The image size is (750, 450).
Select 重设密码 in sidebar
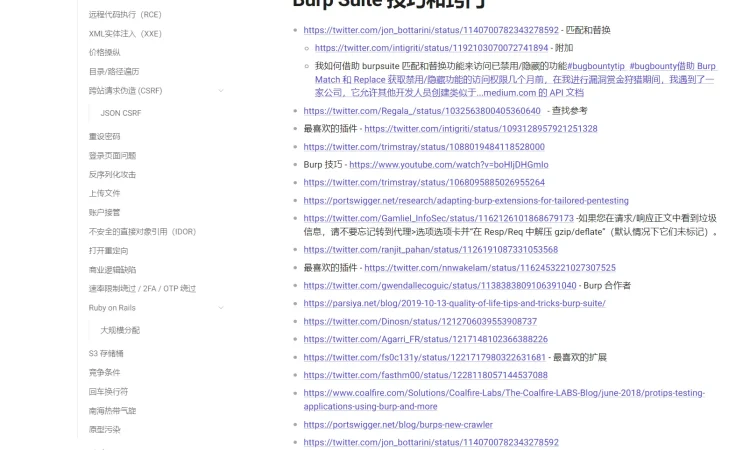(x=104, y=136)
